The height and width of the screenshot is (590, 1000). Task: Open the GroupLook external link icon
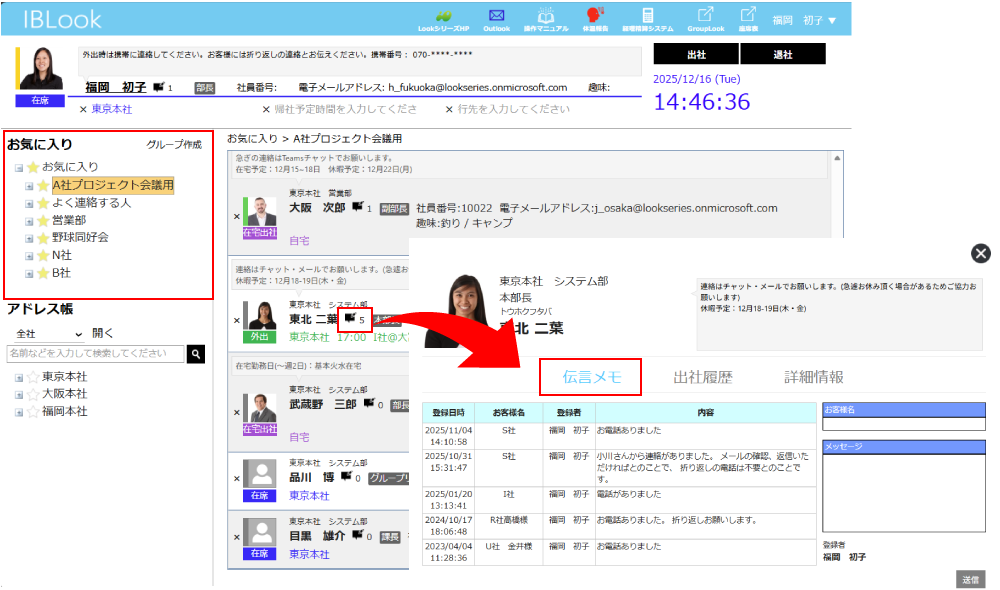[x=705, y=15]
